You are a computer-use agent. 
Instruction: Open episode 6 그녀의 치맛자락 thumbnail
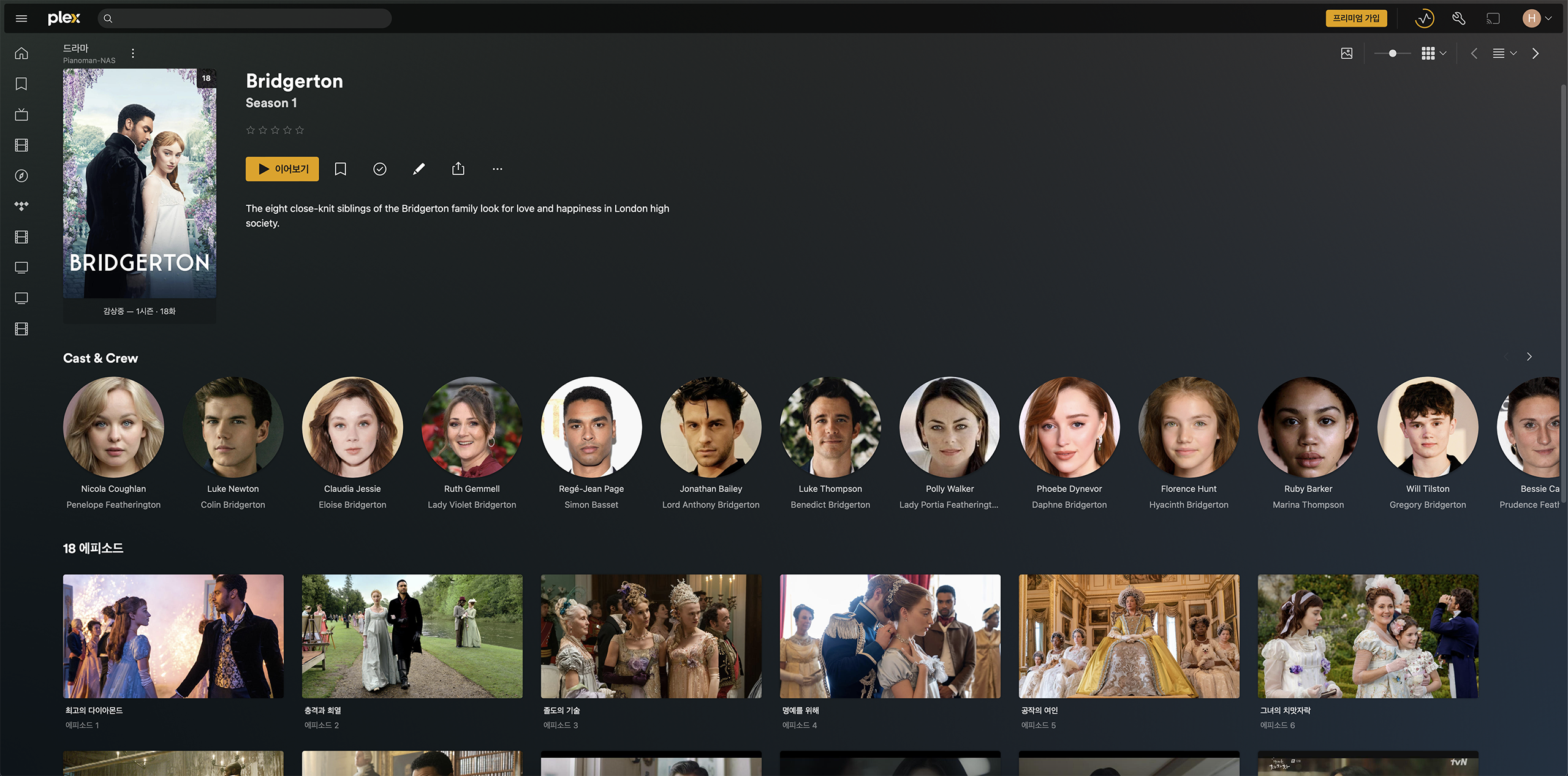1368,636
